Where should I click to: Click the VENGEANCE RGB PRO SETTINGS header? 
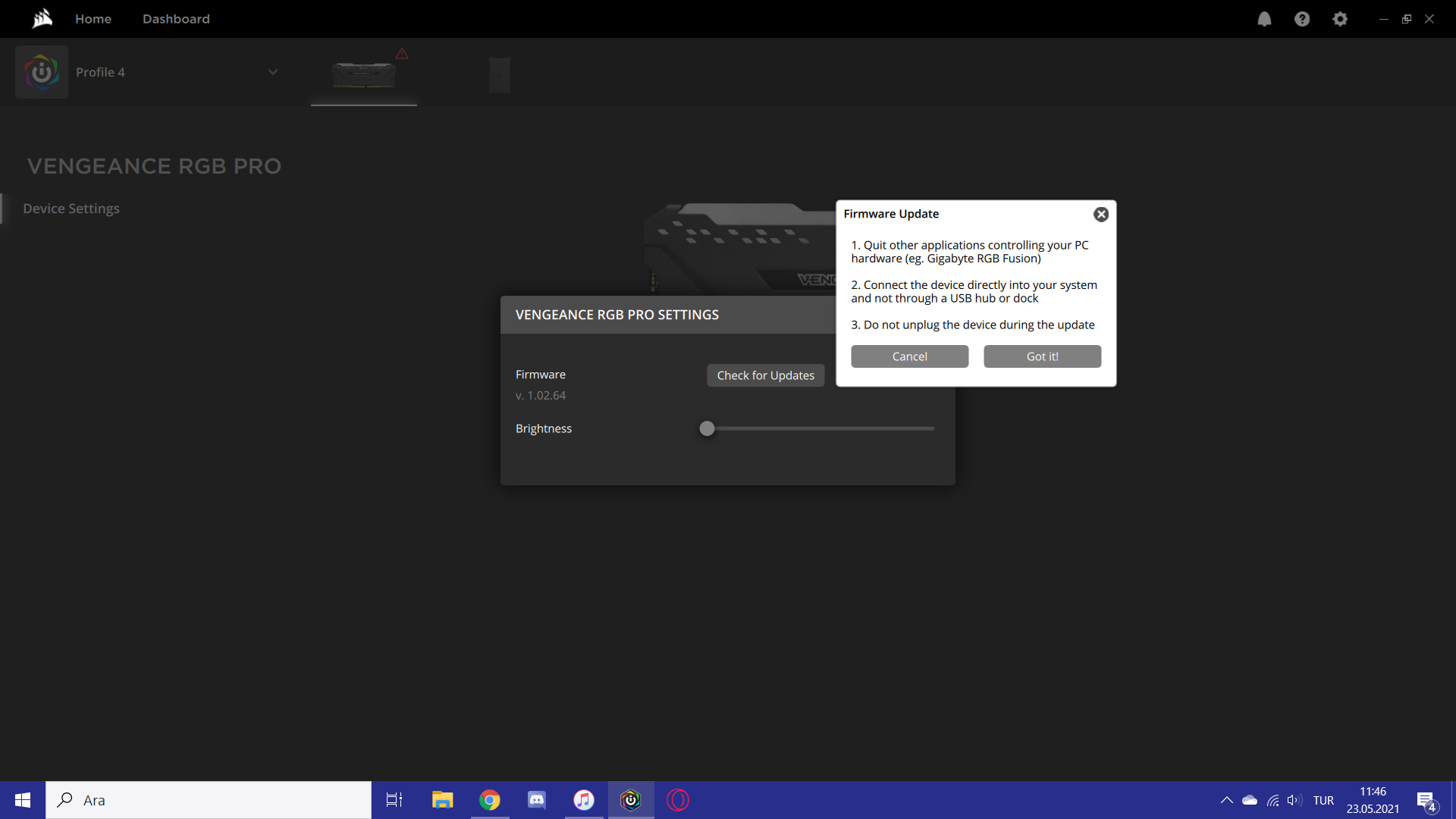click(x=617, y=315)
